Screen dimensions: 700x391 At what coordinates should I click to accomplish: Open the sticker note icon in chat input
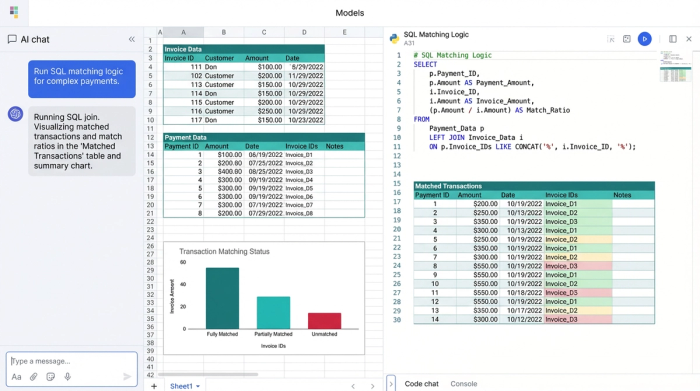50,377
